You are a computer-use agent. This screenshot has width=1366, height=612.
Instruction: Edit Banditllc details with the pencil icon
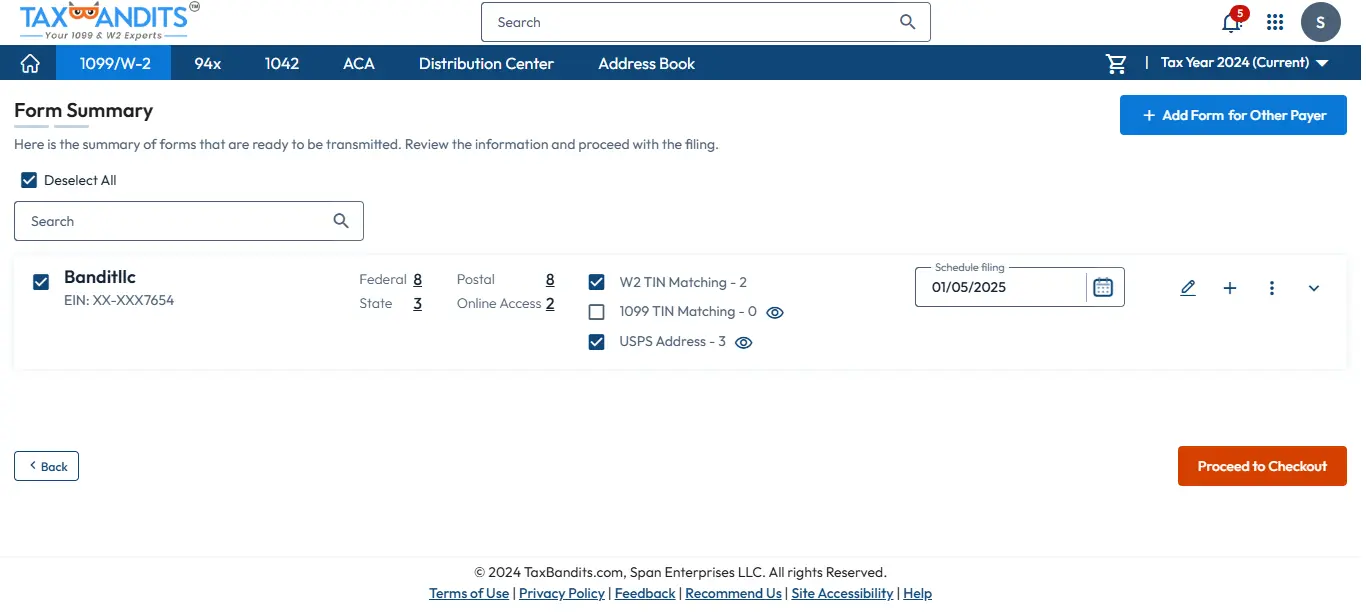point(1188,287)
